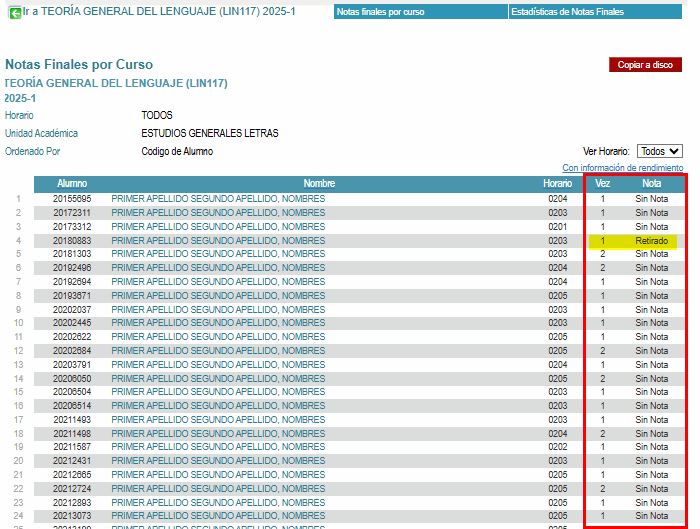Open name link for student 20213073

click(x=218, y=516)
